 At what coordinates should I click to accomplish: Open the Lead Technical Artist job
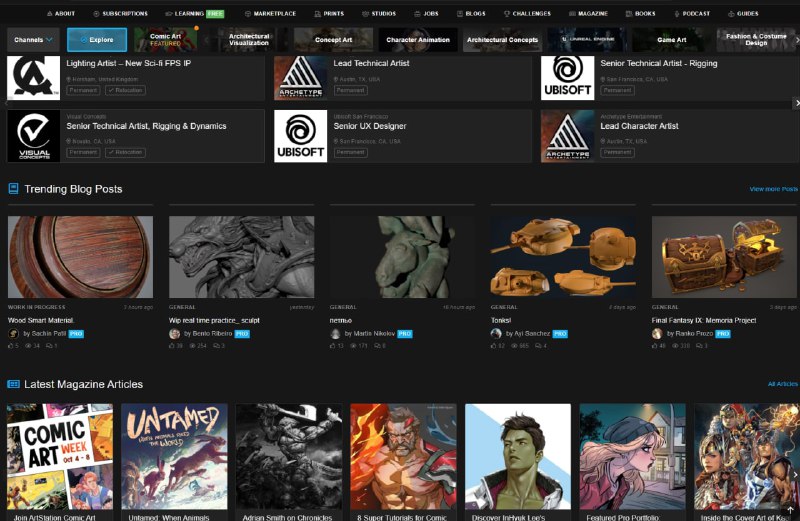tap(371, 63)
